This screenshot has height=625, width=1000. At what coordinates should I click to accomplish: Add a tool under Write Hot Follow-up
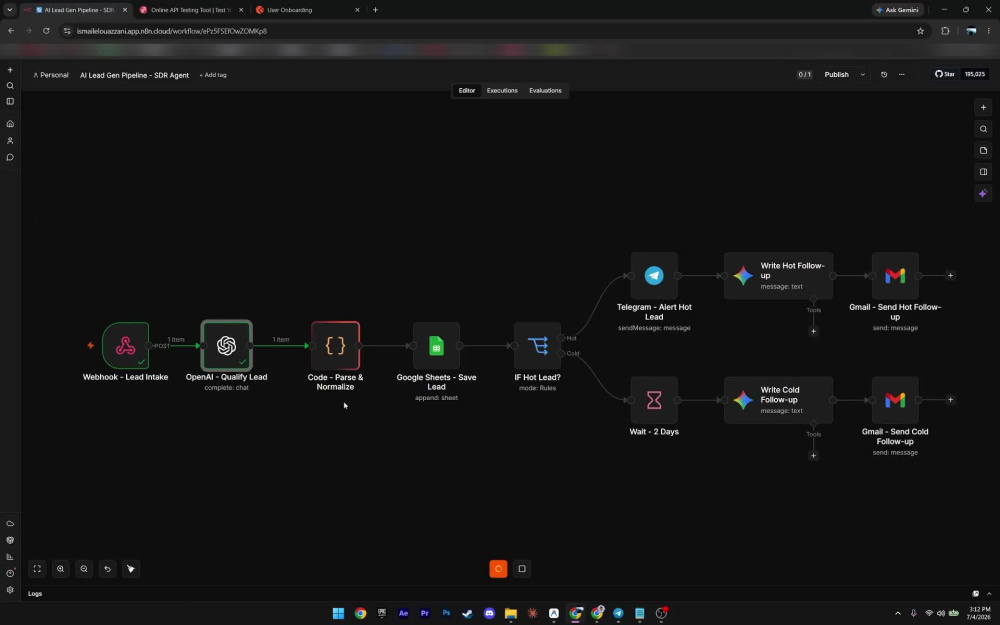click(x=813, y=331)
